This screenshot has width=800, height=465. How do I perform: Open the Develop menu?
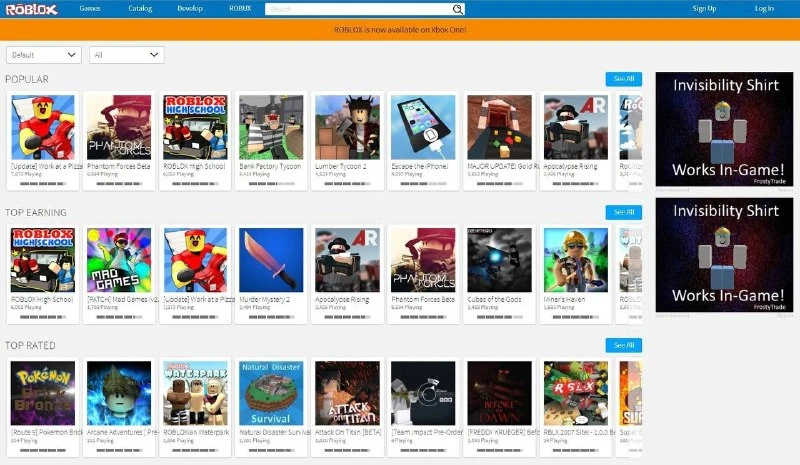tap(190, 8)
